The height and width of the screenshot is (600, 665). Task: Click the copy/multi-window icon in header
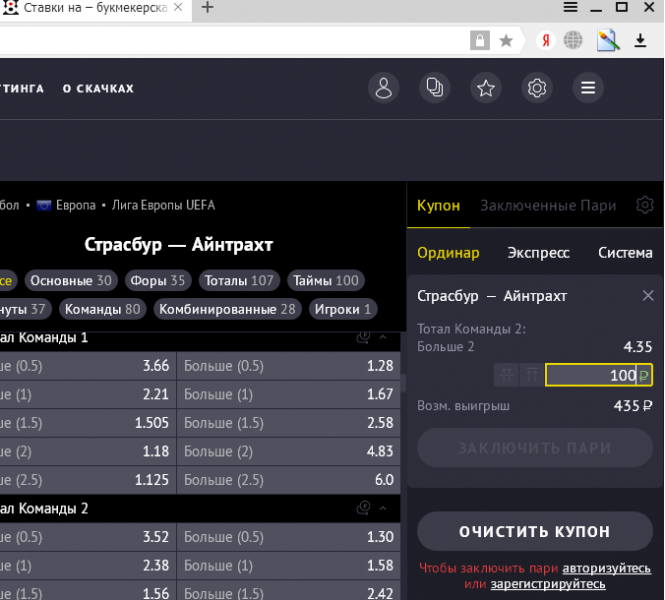pos(435,88)
